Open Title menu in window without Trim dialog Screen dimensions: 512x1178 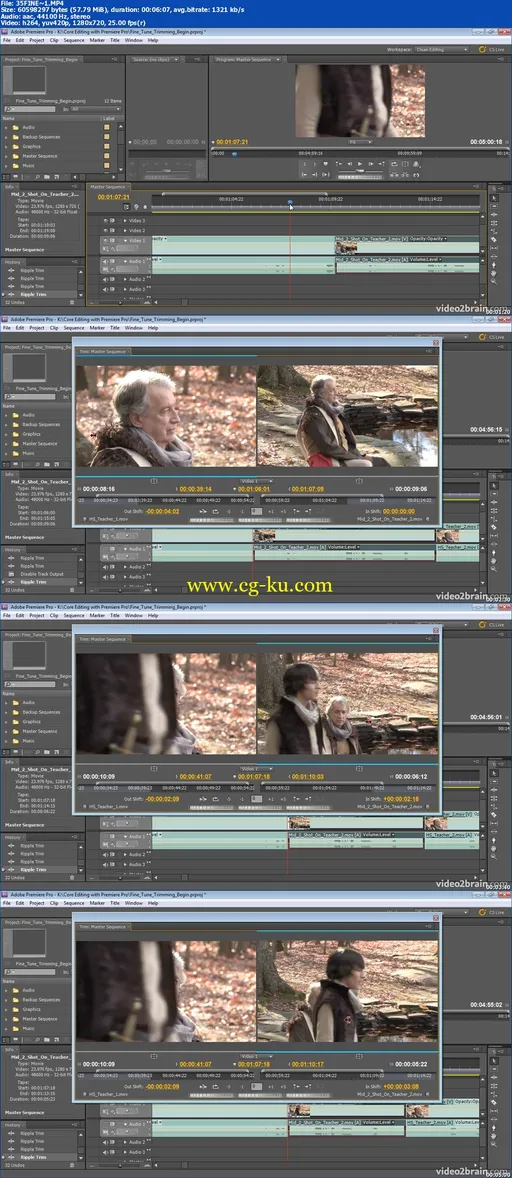coord(115,41)
